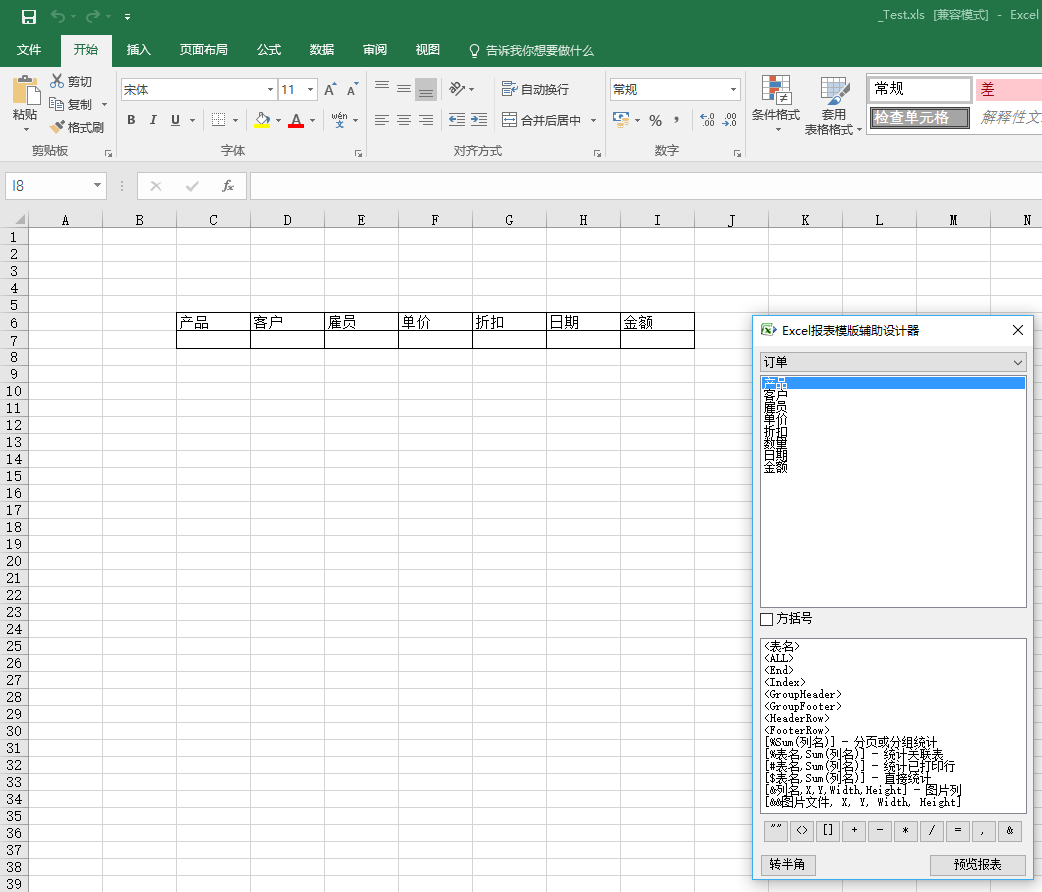
Task: Switch to the 审阅 (Review) tab
Action: (x=375, y=50)
